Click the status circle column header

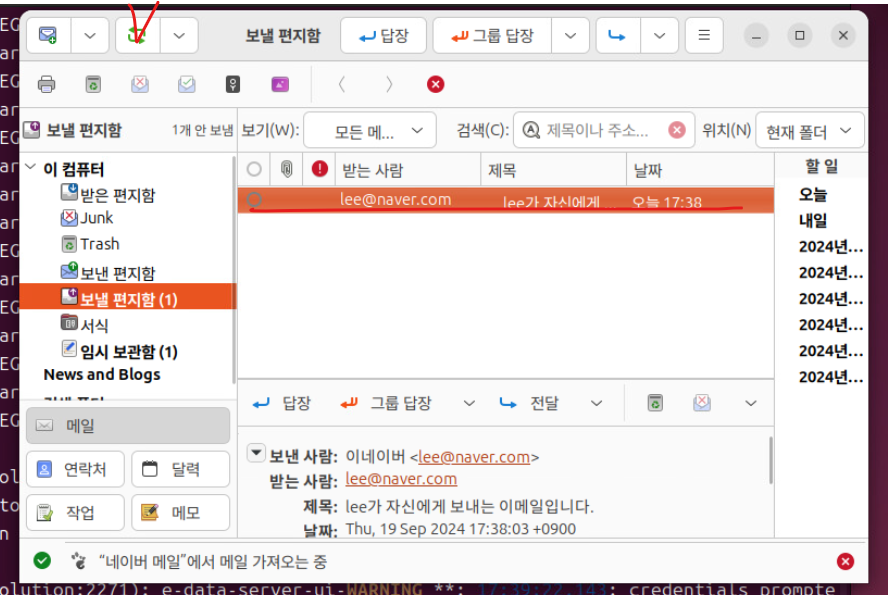tap(254, 169)
